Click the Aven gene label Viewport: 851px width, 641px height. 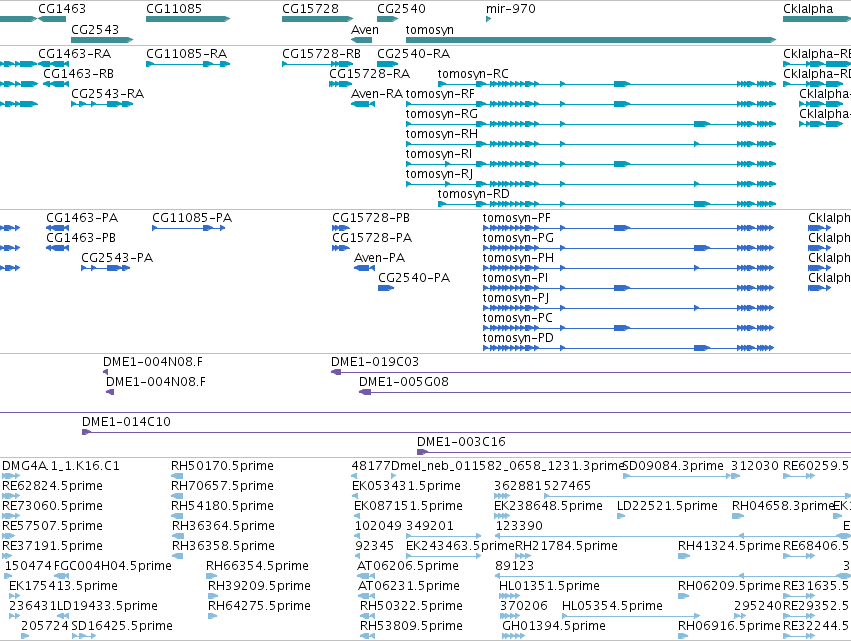pos(365,29)
